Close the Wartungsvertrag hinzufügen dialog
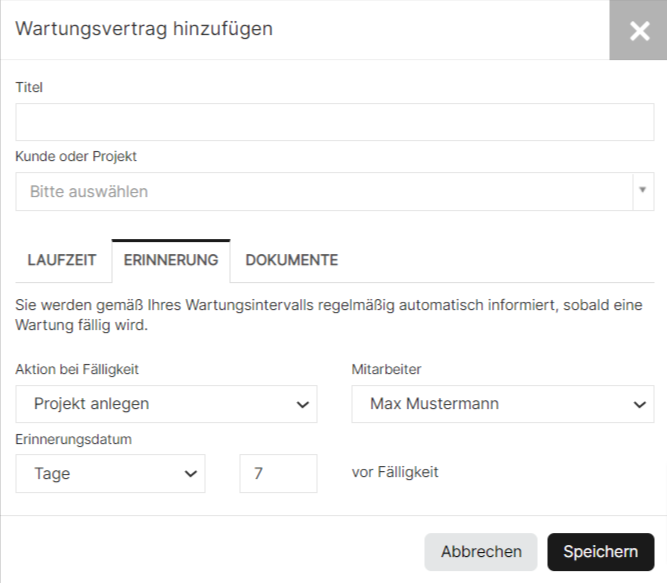This screenshot has height=583, width=667. (638, 30)
